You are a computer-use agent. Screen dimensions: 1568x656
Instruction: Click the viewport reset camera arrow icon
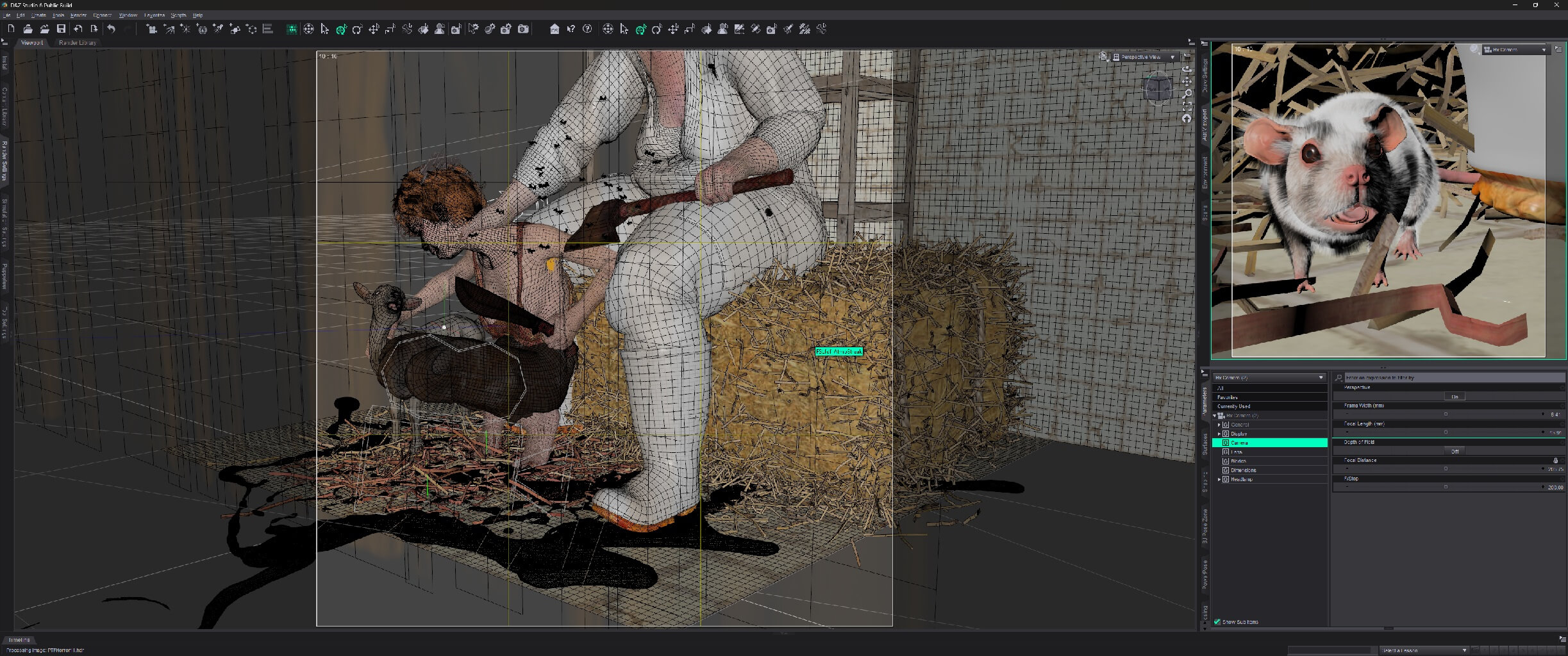(1187, 119)
